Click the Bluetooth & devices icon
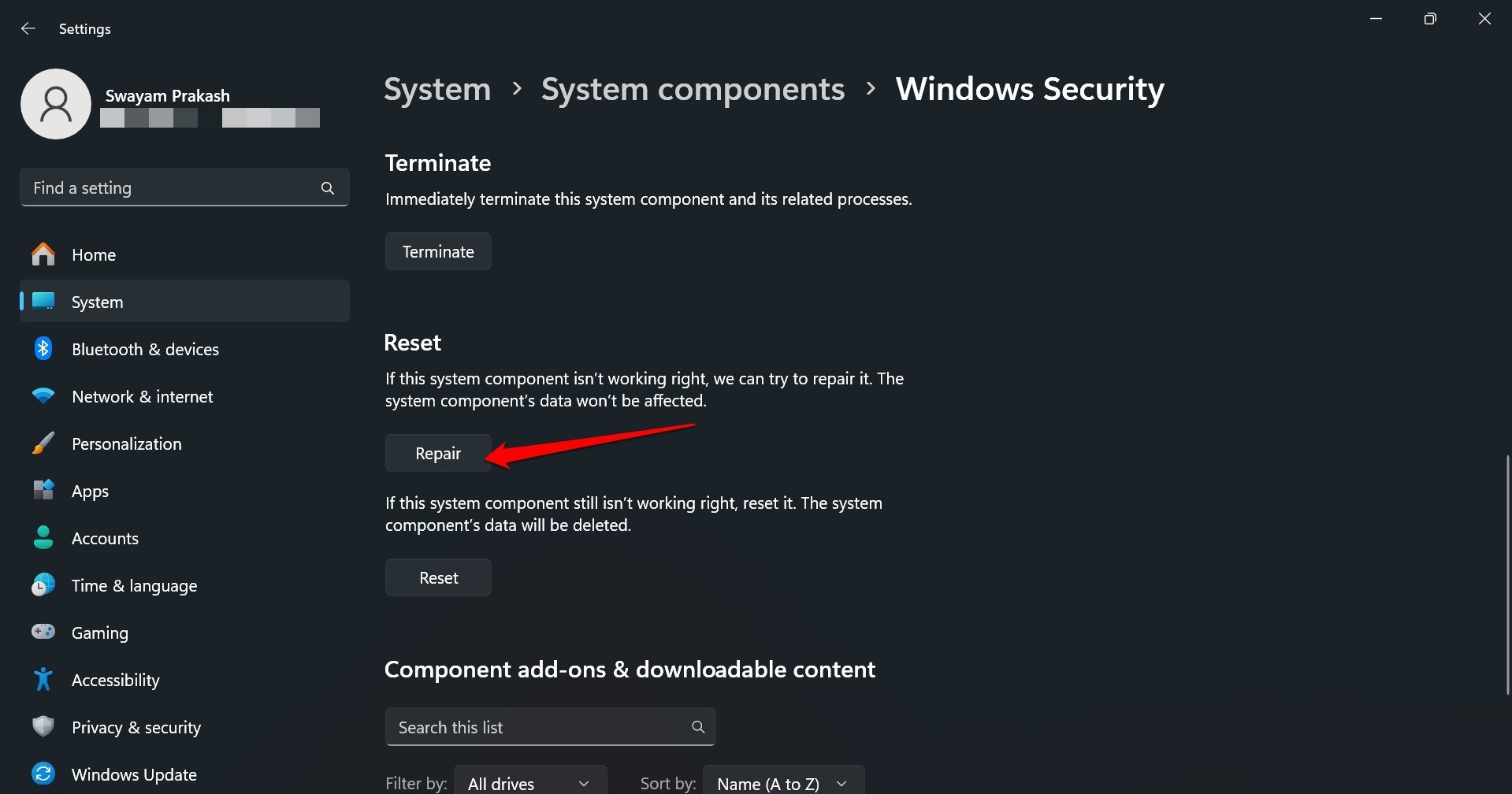Viewport: 1512px width, 794px height. coord(43,349)
